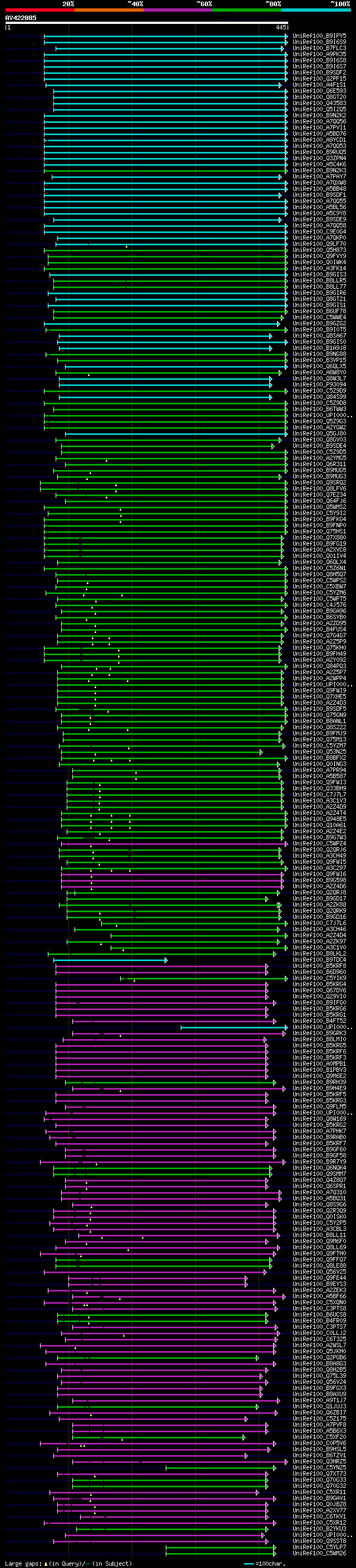
Task: Select the UniRef100_Q8SA67 hit name
Action: click(319, 335)
